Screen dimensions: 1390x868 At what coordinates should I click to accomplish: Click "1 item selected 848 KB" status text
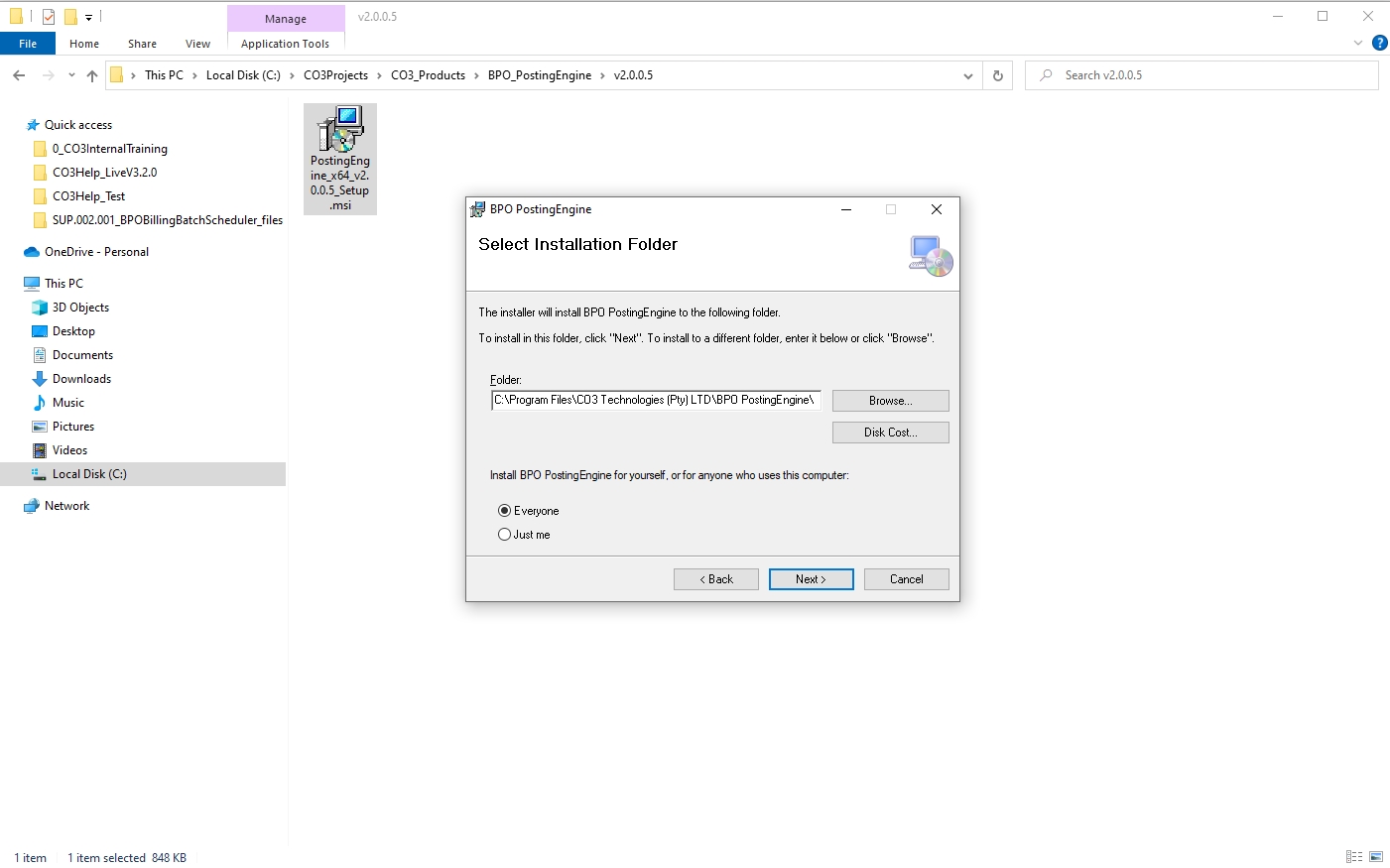(x=127, y=858)
